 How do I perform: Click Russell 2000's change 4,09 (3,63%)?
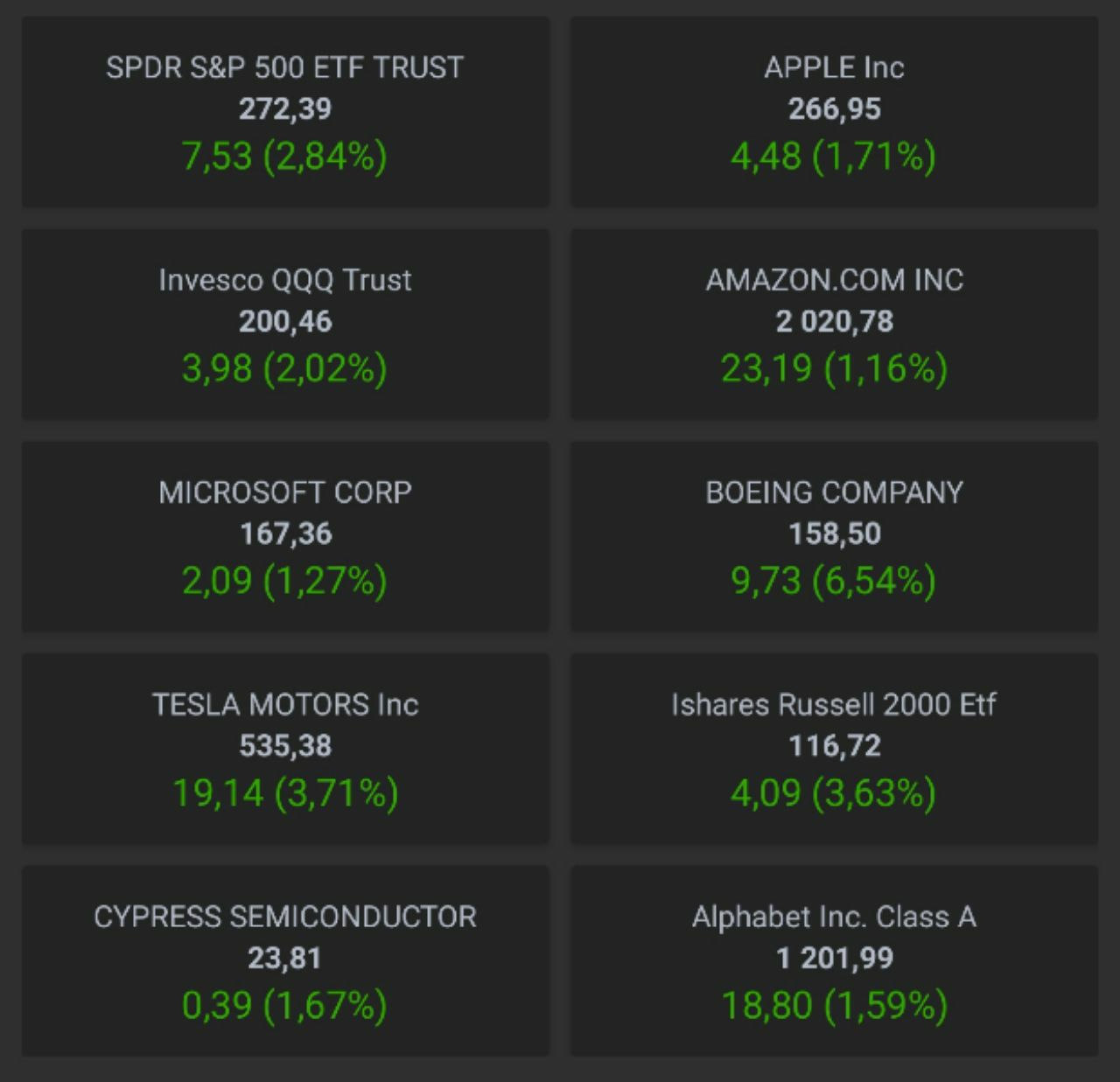(834, 793)
